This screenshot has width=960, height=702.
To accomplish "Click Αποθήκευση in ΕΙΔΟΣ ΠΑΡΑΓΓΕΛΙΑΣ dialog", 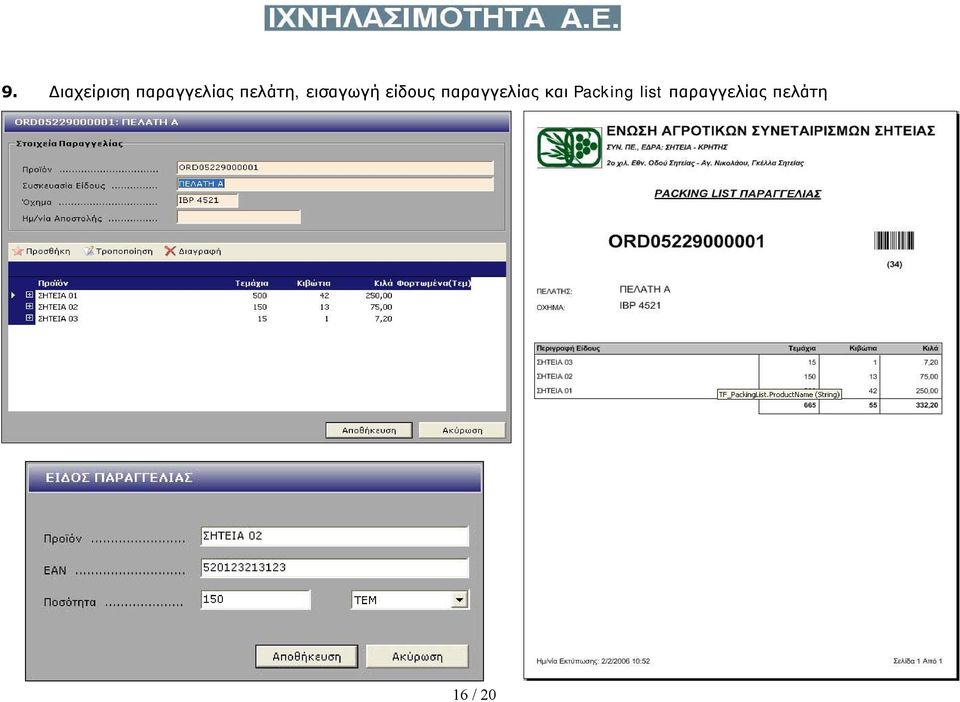I will click(307, 657).
